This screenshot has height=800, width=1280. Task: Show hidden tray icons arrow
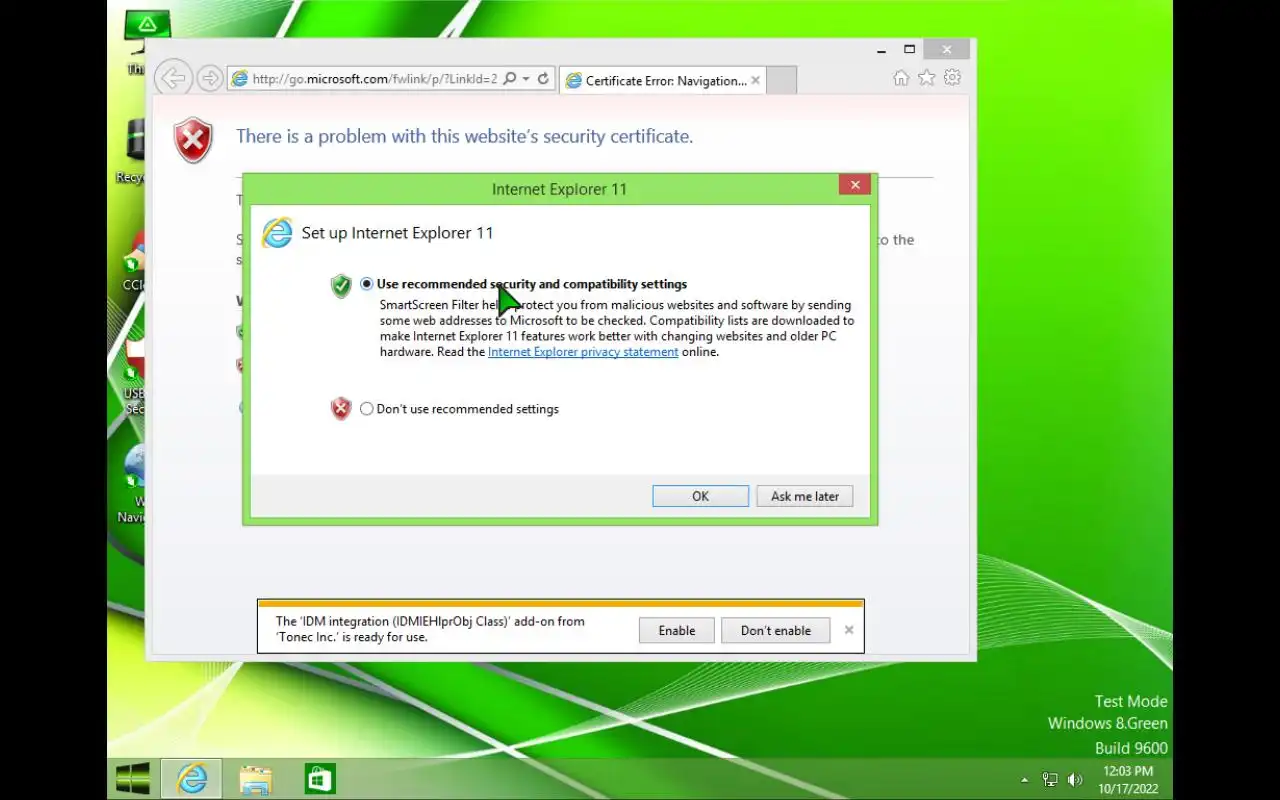tap(1025, 780)
